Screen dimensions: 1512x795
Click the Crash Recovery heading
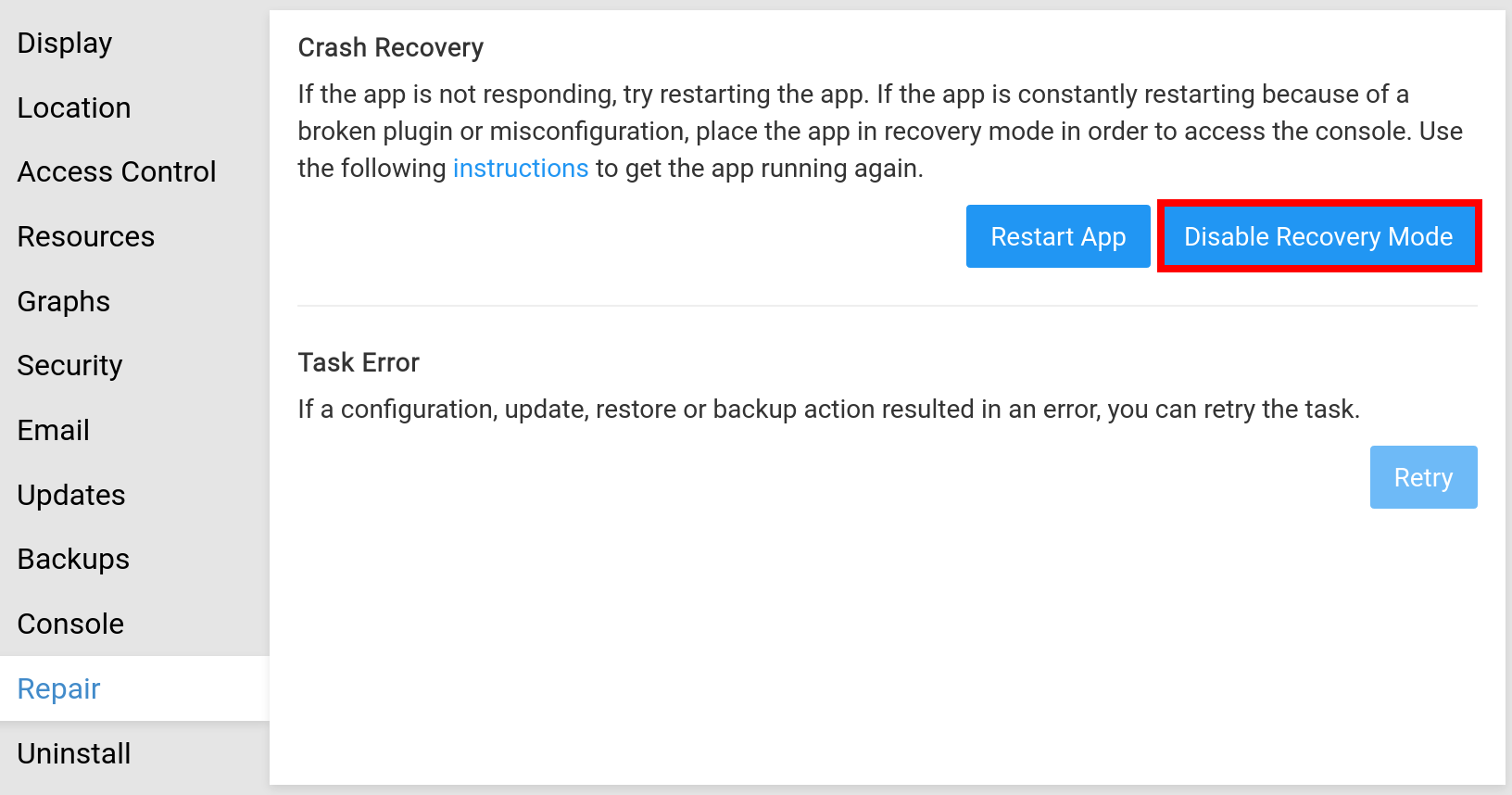click(x=391, y=48)
